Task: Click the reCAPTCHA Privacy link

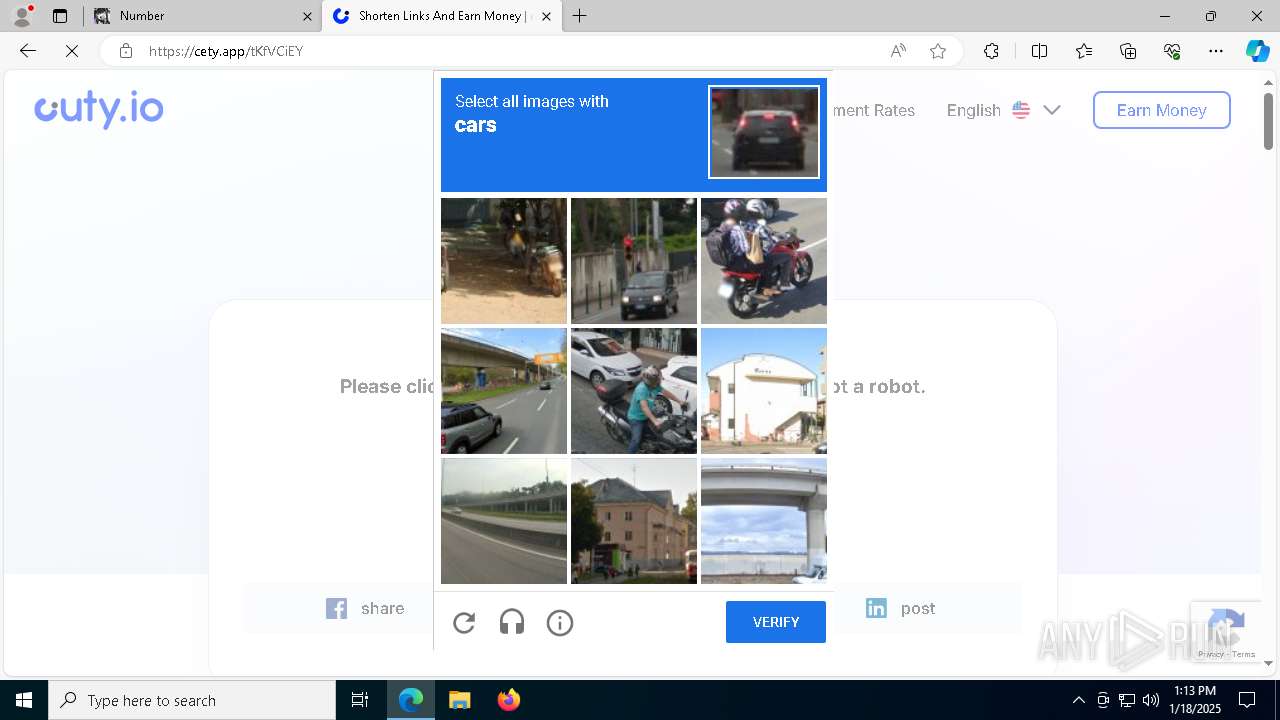Action: pos(1210,654)
